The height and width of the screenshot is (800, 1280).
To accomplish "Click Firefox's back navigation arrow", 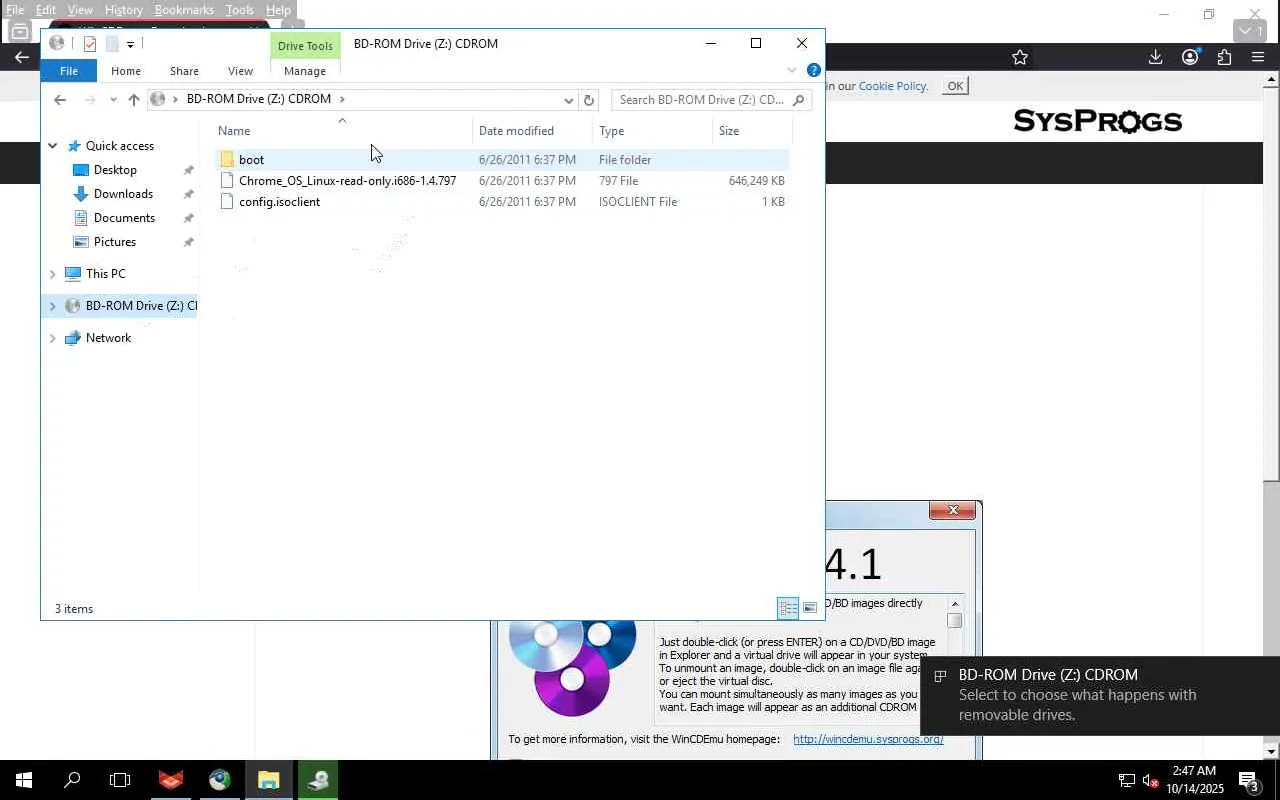I will pyautogui.click(x=21, y=57).
